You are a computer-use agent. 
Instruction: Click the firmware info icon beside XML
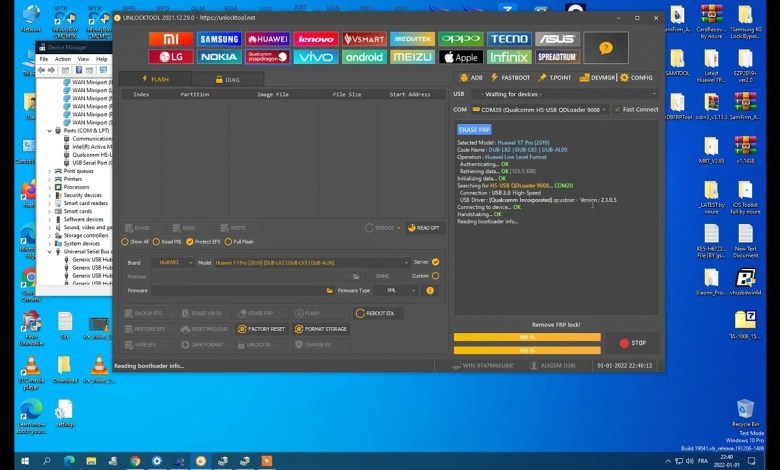pyautogui.click(x=431, y=290)
